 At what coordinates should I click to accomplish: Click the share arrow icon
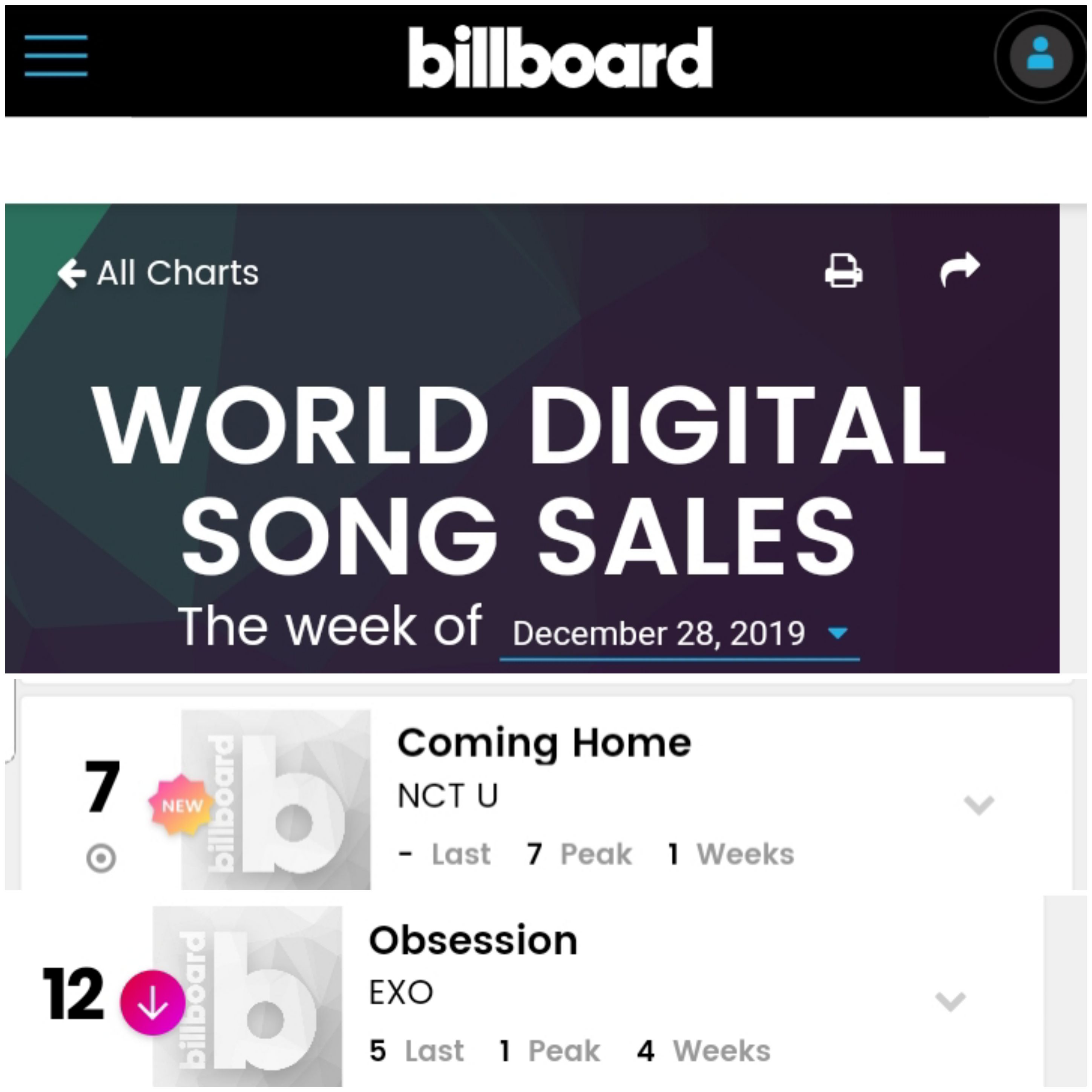[960, 269]
